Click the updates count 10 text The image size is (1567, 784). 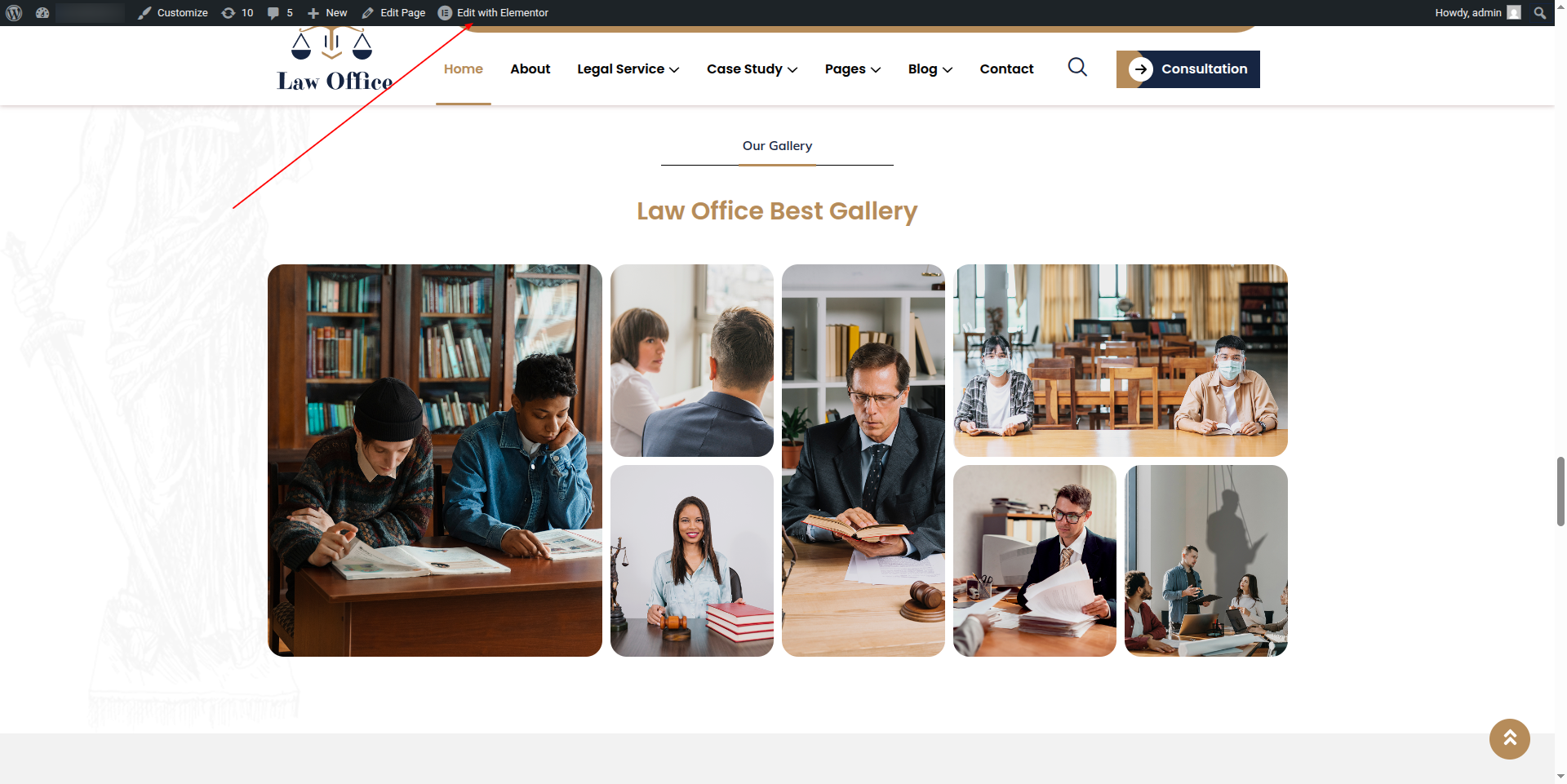coord(247,13)
